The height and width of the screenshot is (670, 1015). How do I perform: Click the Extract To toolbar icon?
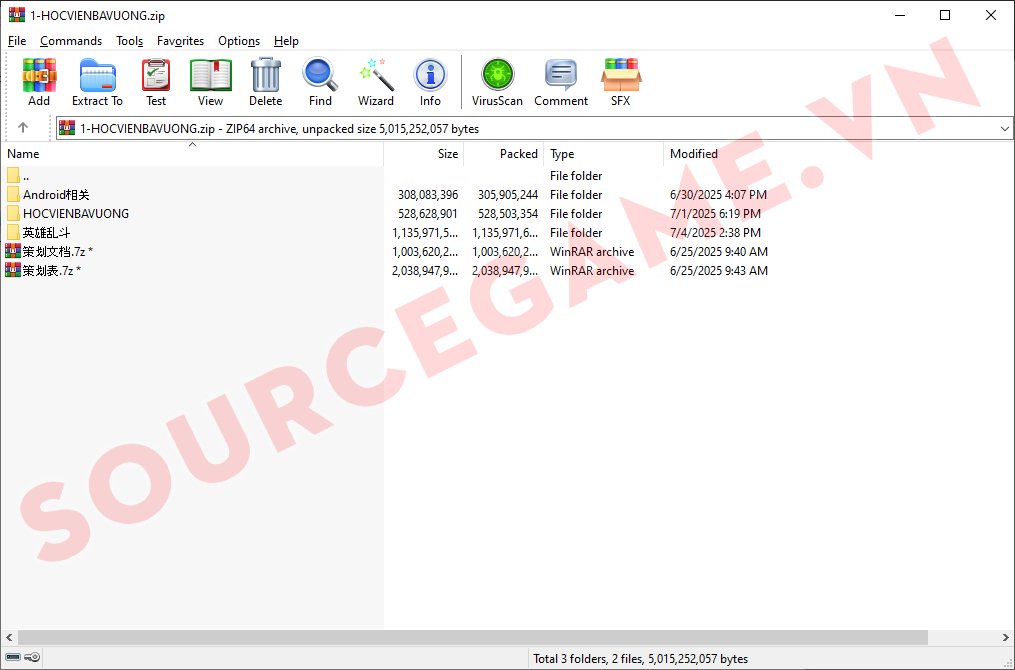coord(97,81)
